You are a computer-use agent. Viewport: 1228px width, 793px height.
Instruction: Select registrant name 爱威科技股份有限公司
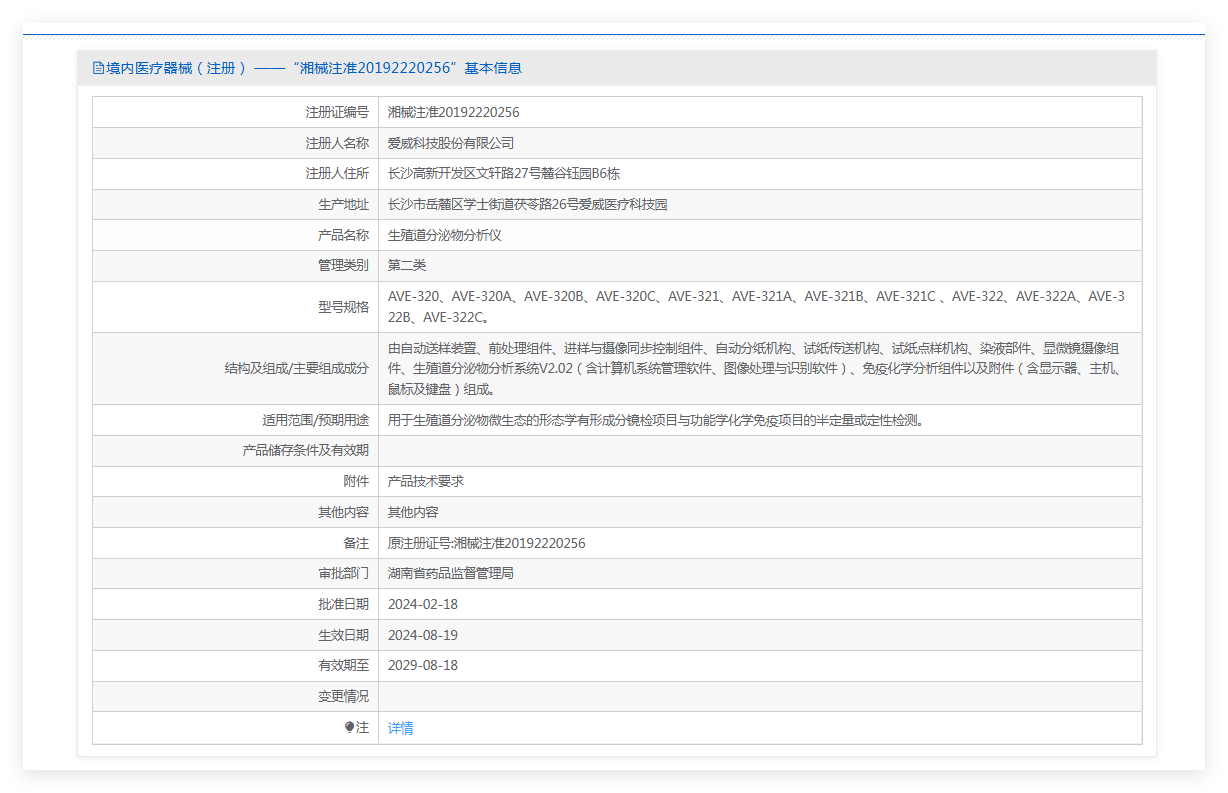point(450,143)
